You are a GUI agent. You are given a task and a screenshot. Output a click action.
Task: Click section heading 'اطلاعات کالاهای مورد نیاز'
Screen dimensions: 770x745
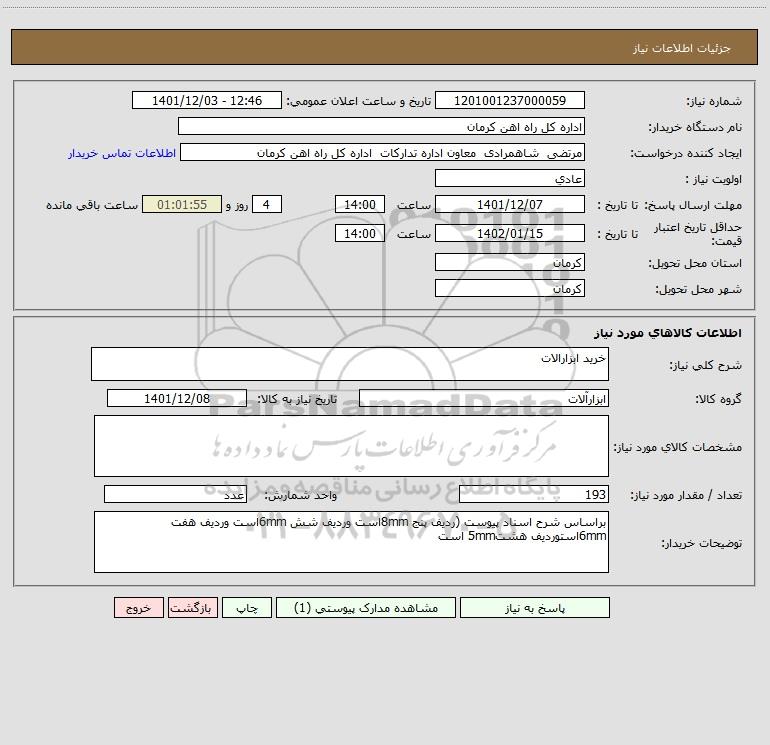point(668,333)
